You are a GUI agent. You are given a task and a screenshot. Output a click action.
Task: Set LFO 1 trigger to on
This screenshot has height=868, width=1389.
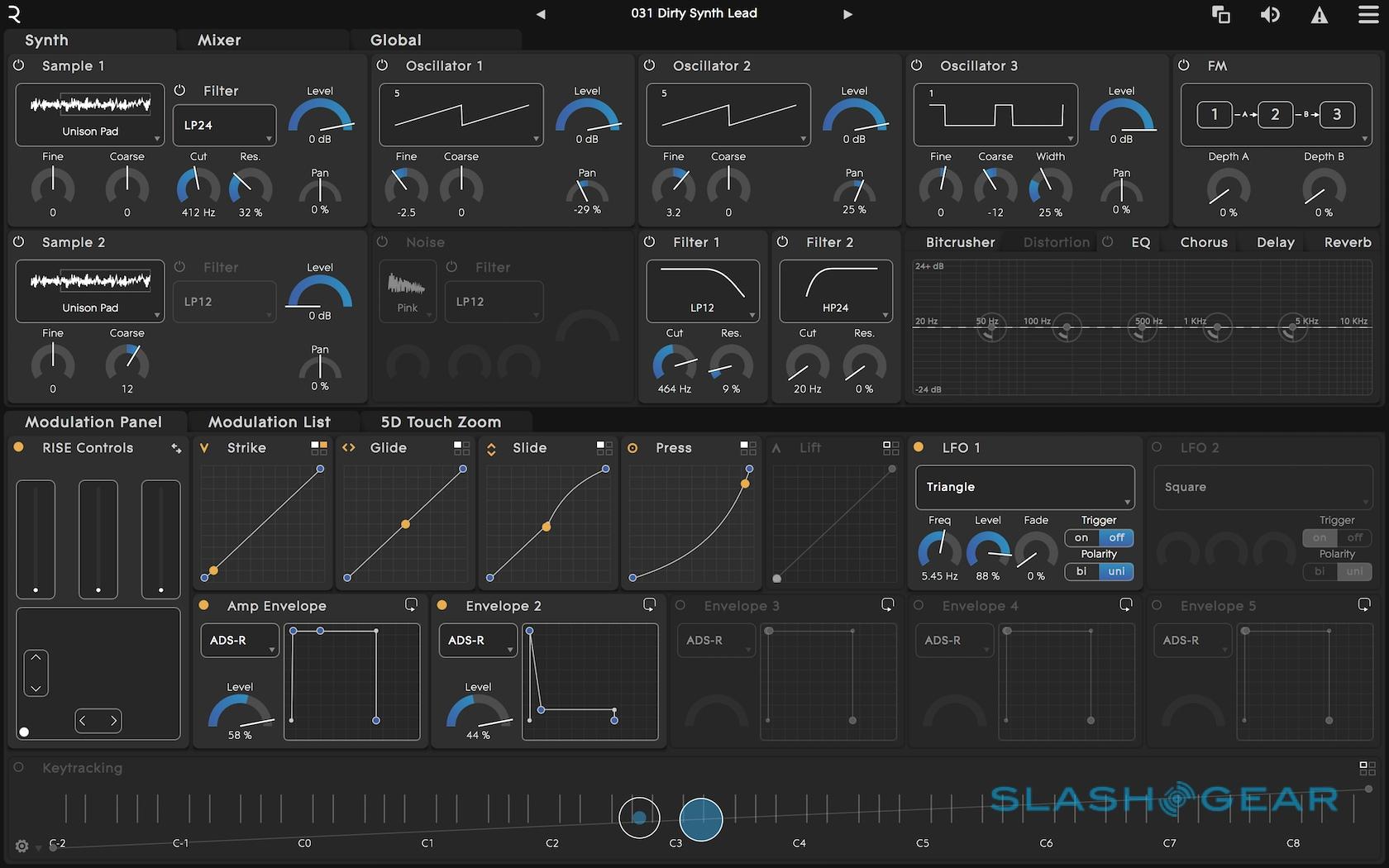[1081, 537]
